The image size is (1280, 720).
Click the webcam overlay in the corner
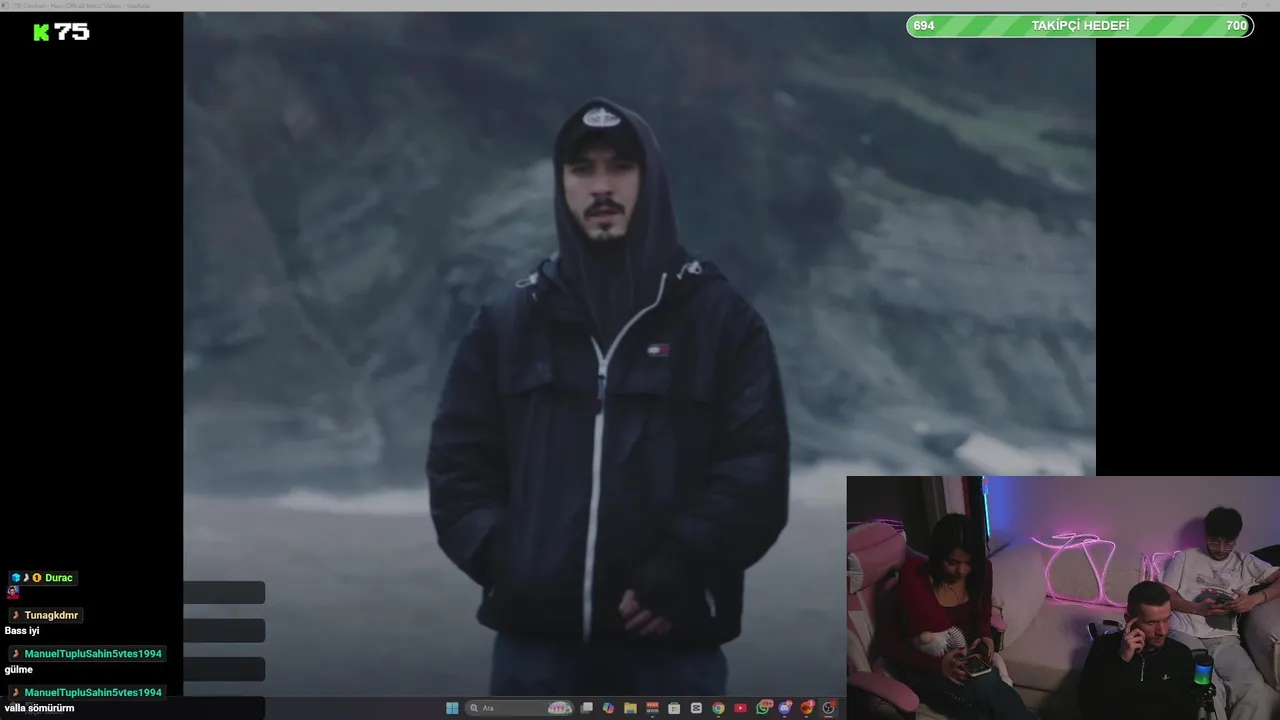(x=1063, y=598)
